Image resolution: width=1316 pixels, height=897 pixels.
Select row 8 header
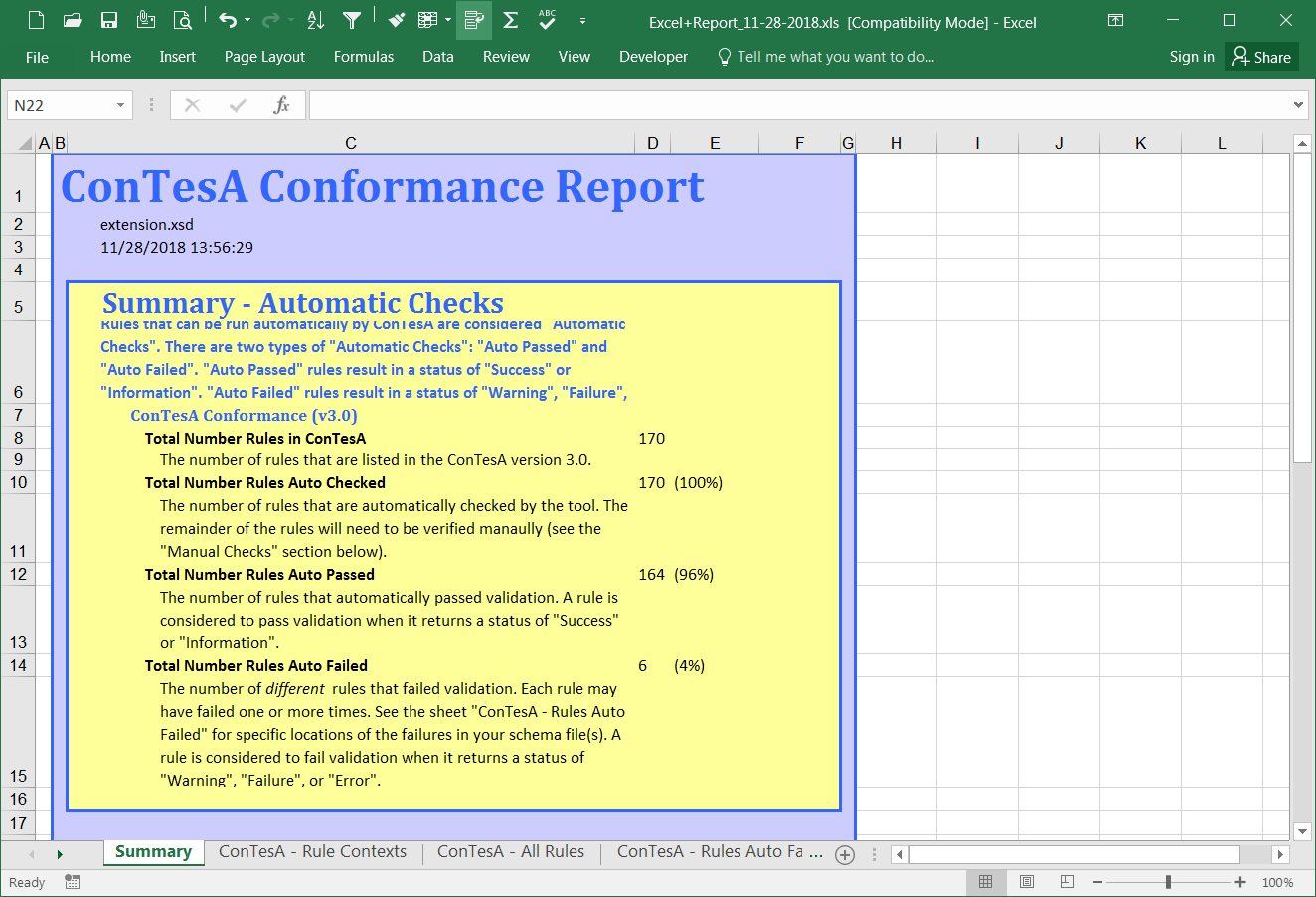(x=18, y=438)
